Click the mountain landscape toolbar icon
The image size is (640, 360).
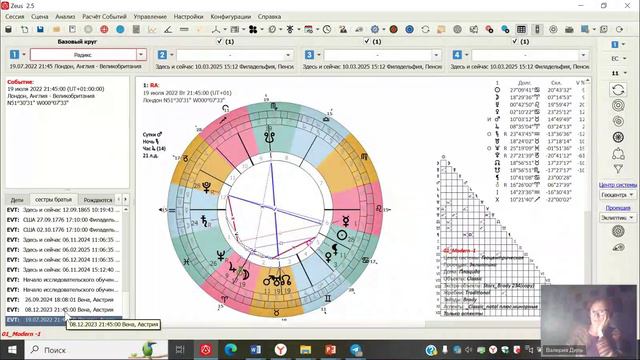coord(343,29)
